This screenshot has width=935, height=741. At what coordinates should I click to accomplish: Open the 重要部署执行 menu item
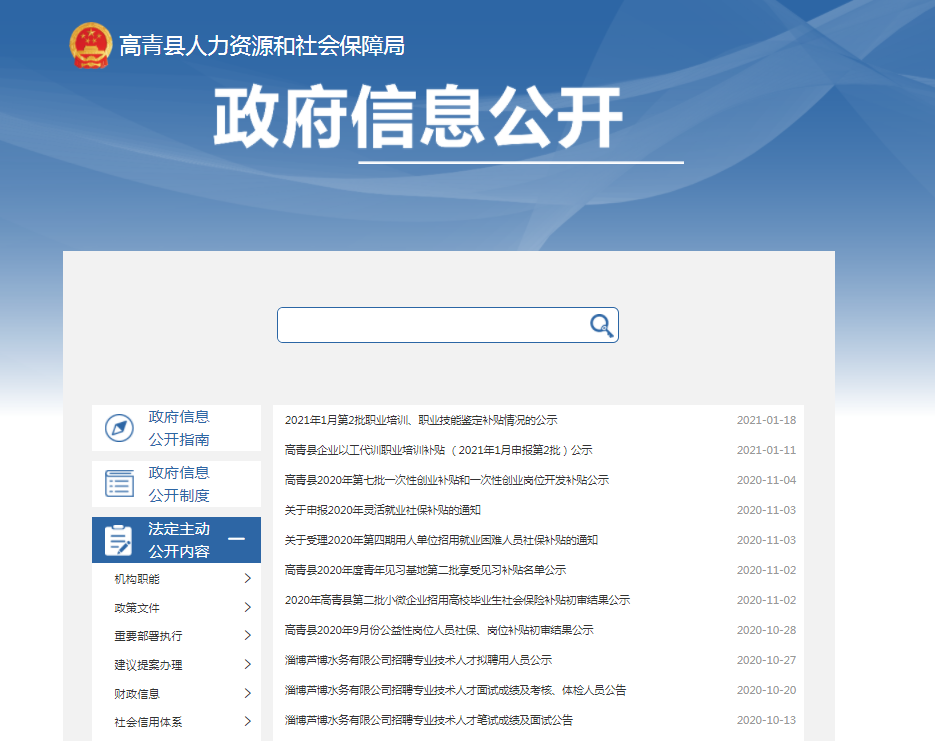click(x=148, y=636)
